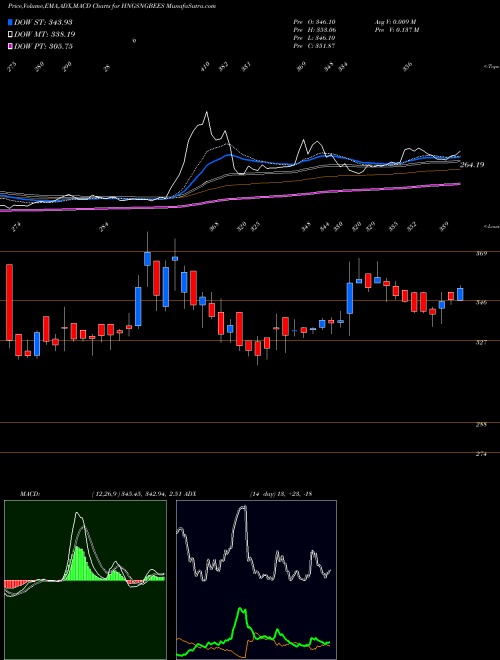The width and height of the screenshot is (500, 660).
Task: Click the 'Pre C: 351.87' close value
Action: pos(314,46)
